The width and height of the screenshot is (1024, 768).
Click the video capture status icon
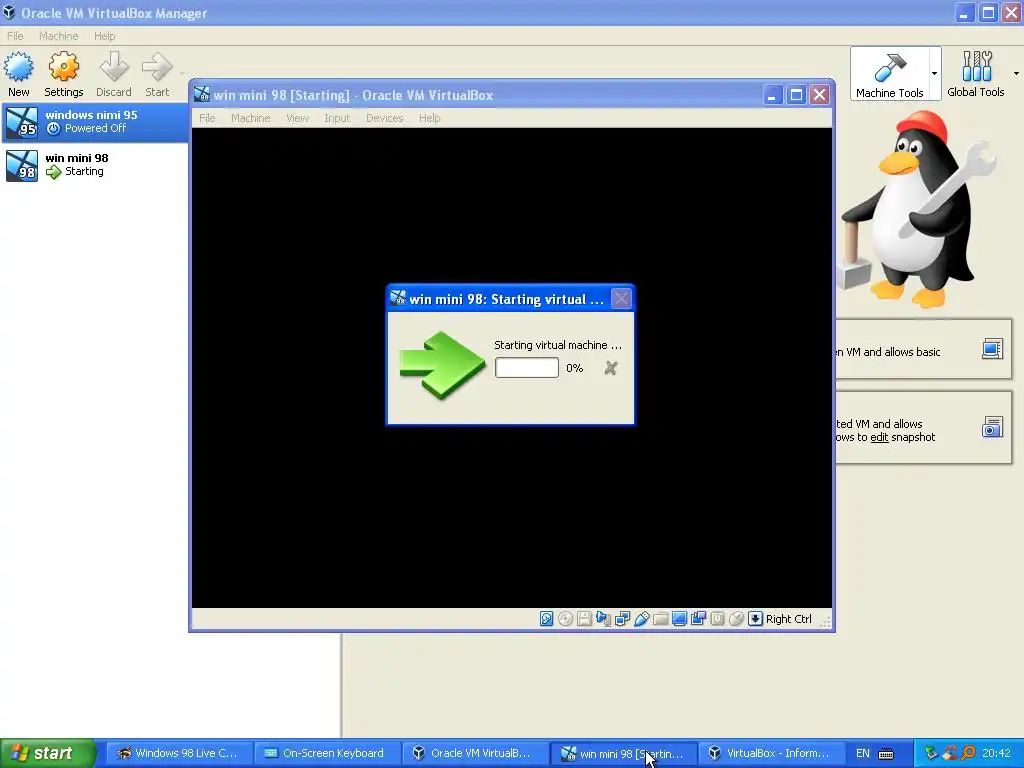[698, 619]
